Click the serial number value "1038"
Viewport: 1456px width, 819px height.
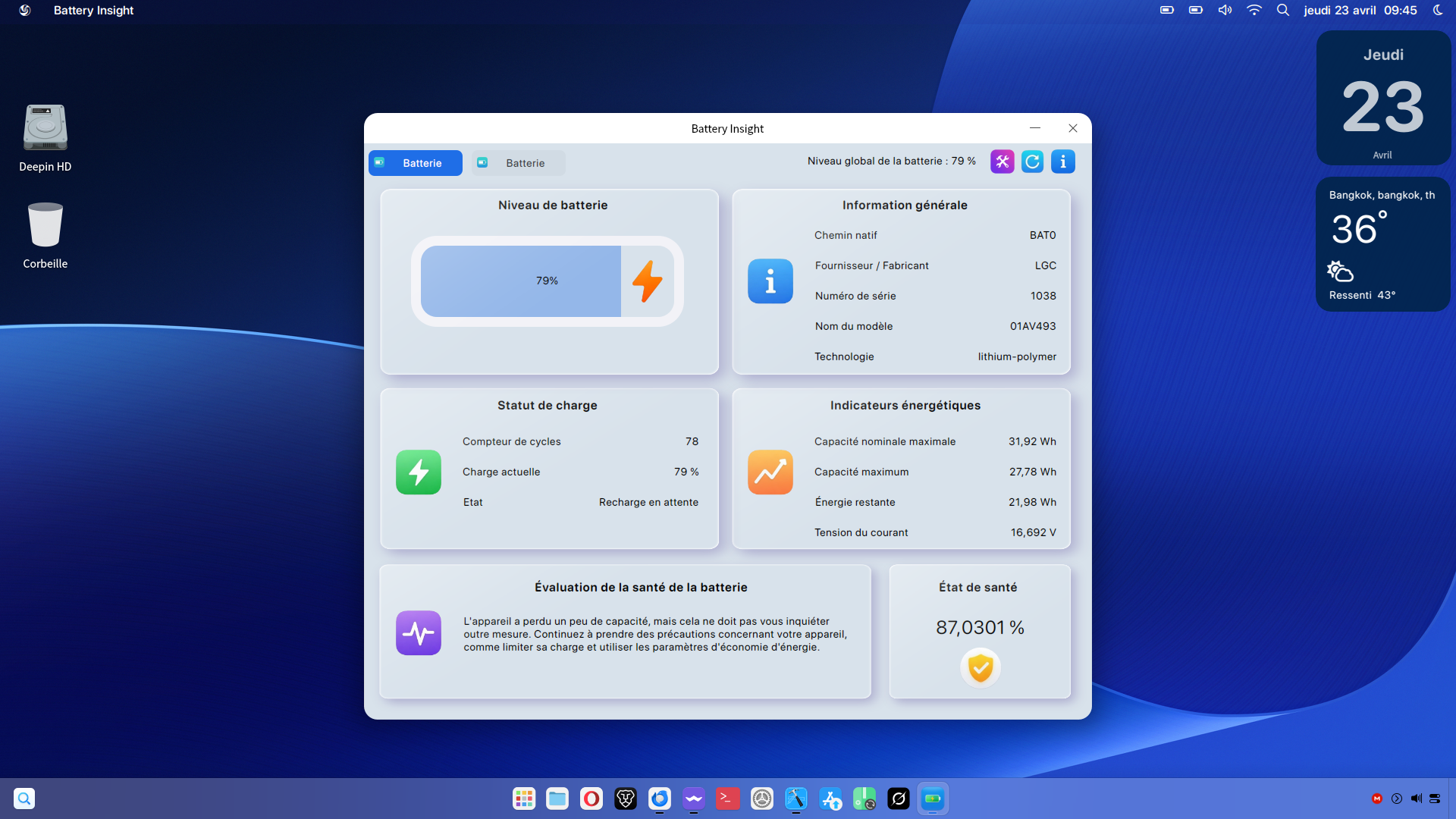pos(1043,297)
